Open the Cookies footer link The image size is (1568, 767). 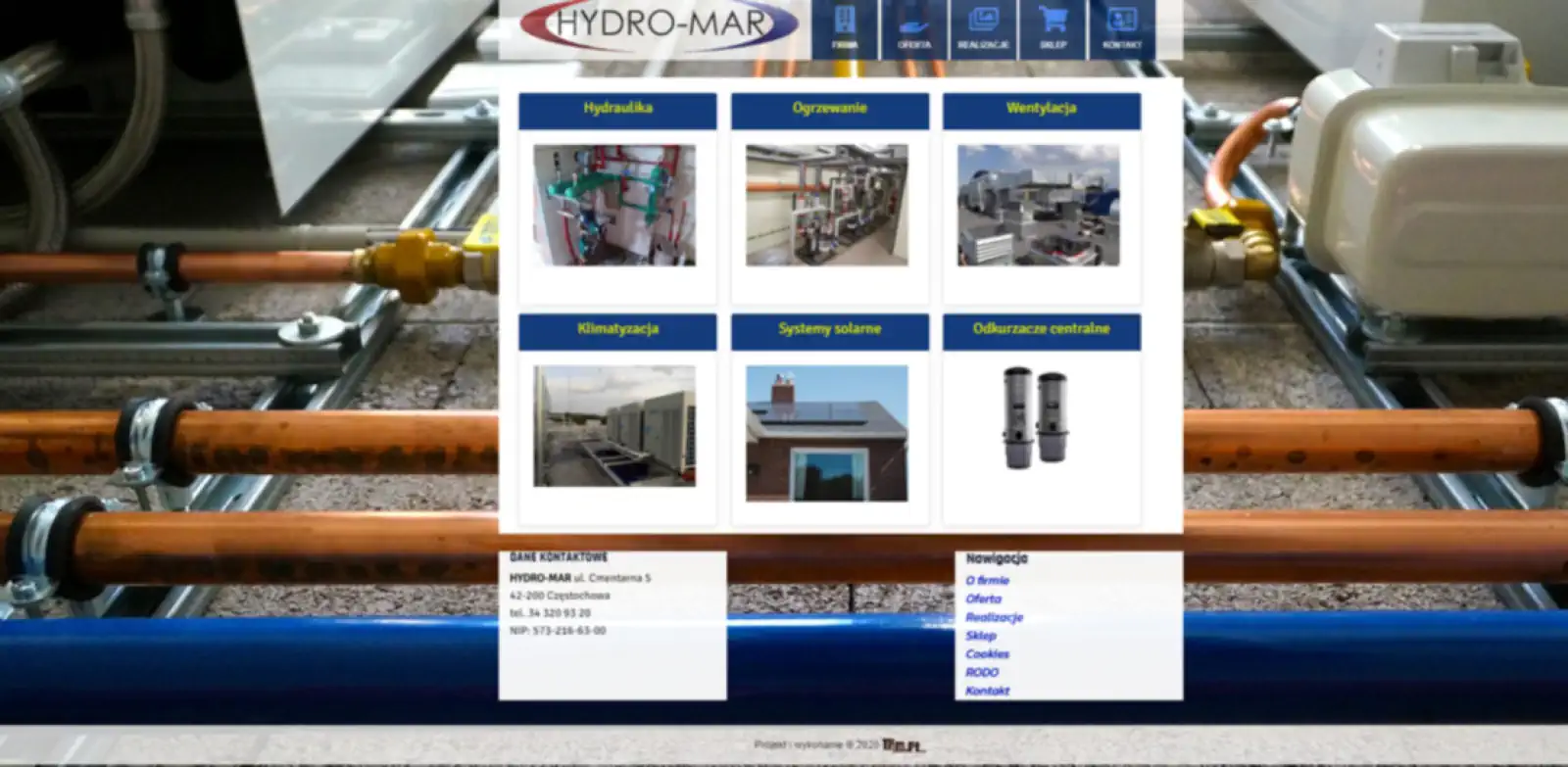pos(987,654)
